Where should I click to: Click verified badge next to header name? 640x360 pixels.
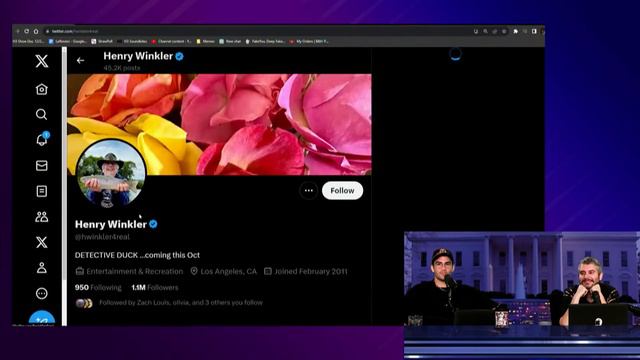(x=179, y=56)
